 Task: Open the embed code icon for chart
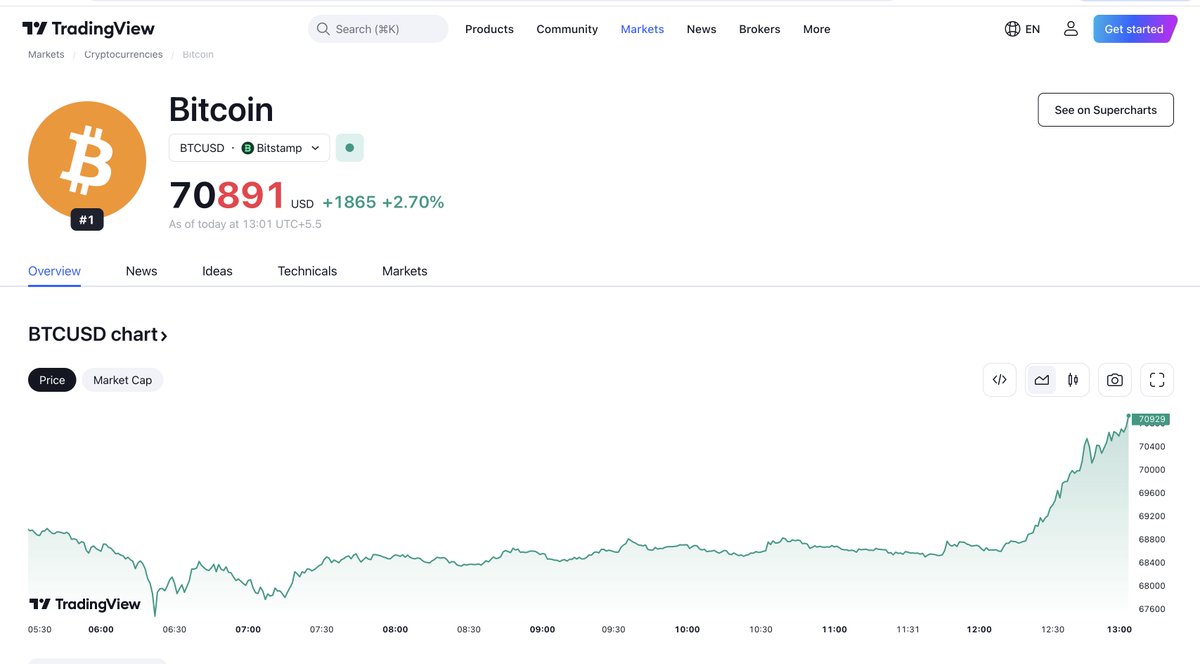point(999,380)
